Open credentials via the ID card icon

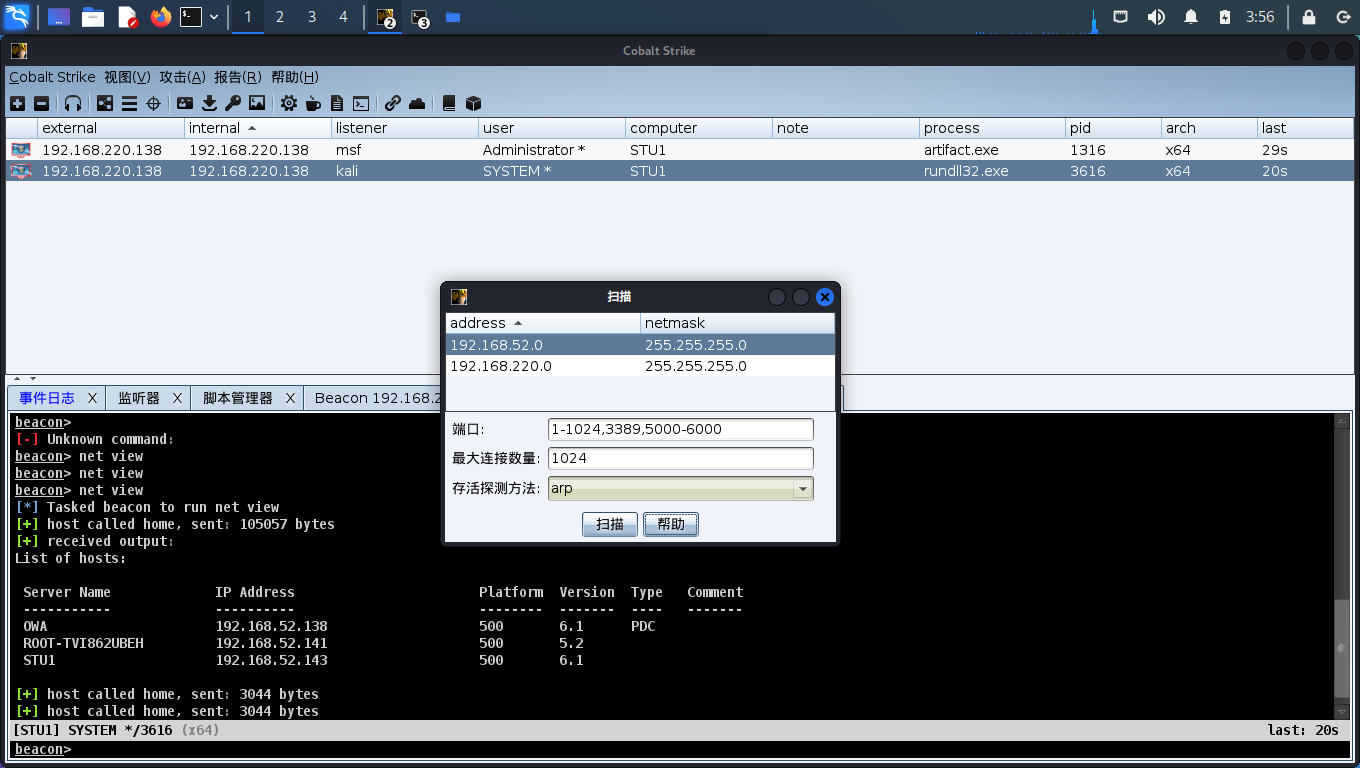tap(185, 103)
